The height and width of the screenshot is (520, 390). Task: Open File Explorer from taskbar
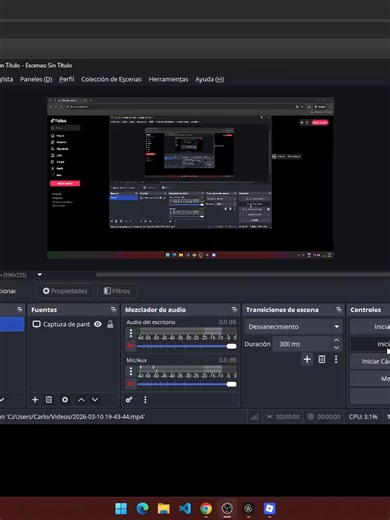(164, 508)
